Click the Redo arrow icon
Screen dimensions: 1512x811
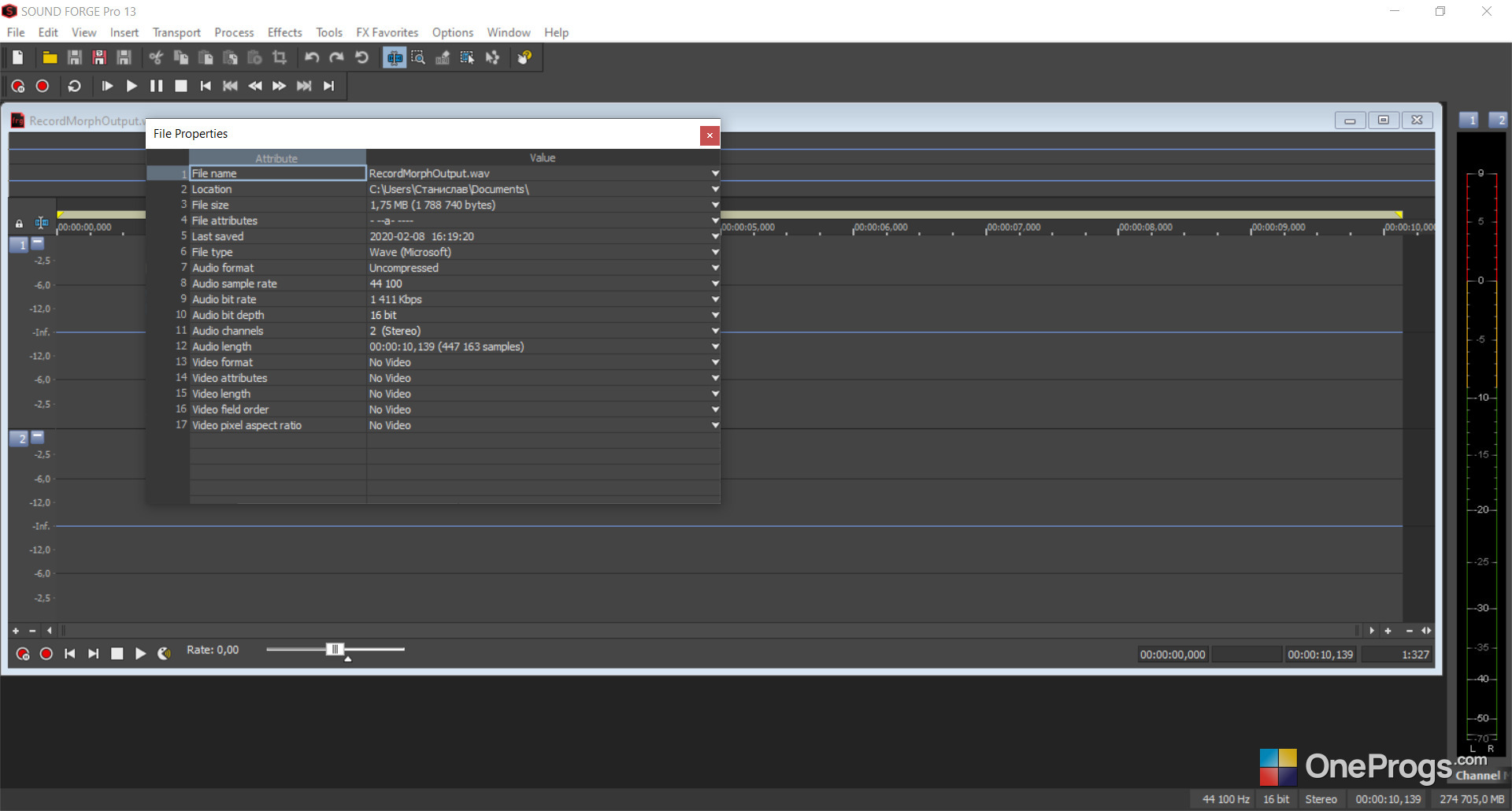337,57
